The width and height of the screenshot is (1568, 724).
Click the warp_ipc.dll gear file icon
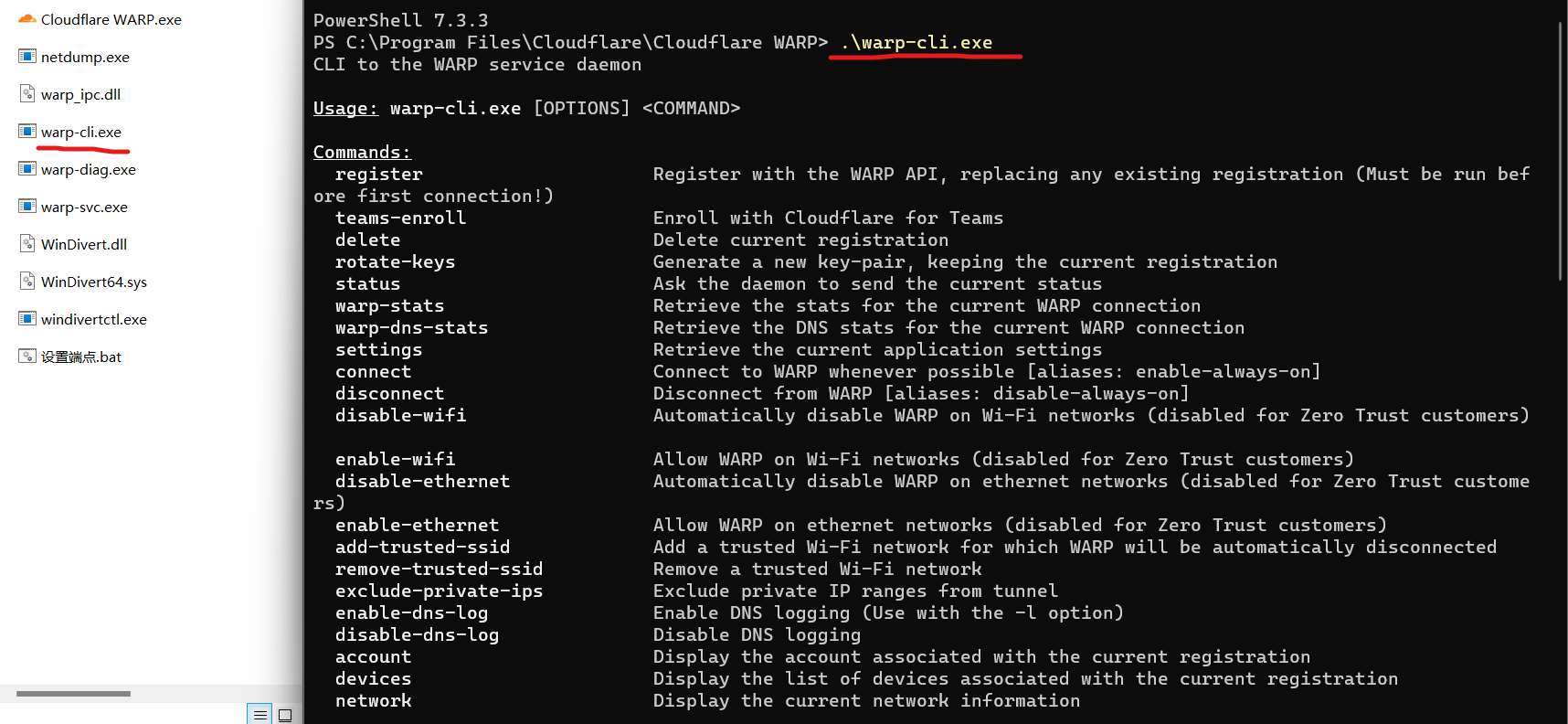pos(26,93)
